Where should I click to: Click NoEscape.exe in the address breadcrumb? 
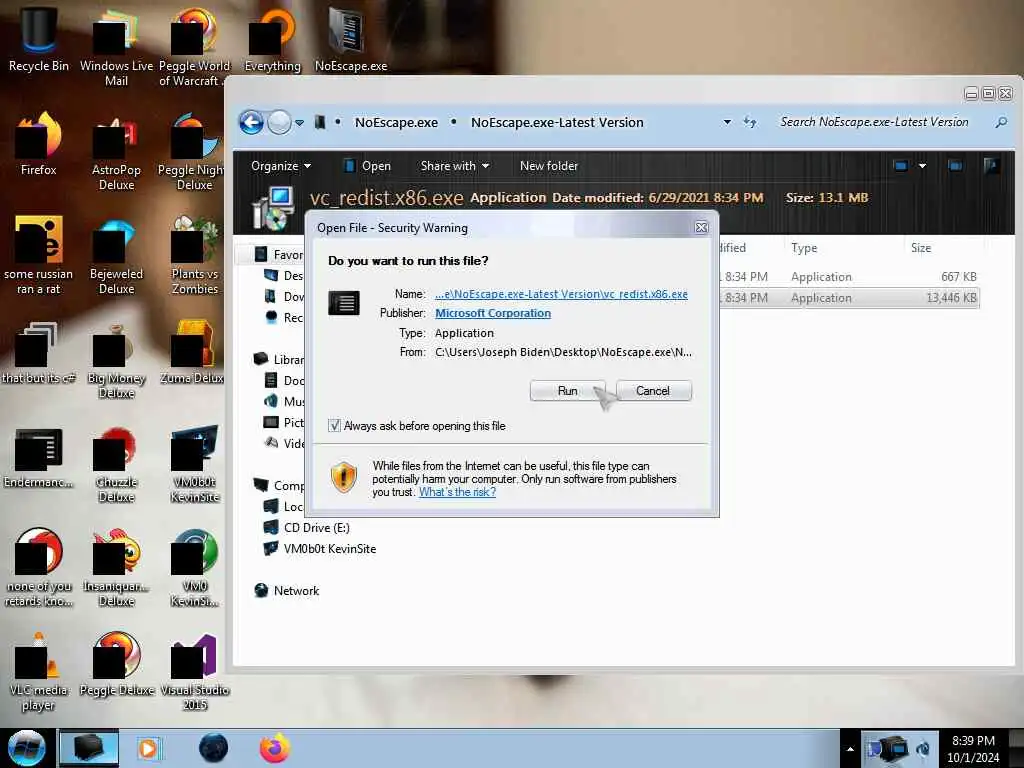coord(396,122)
